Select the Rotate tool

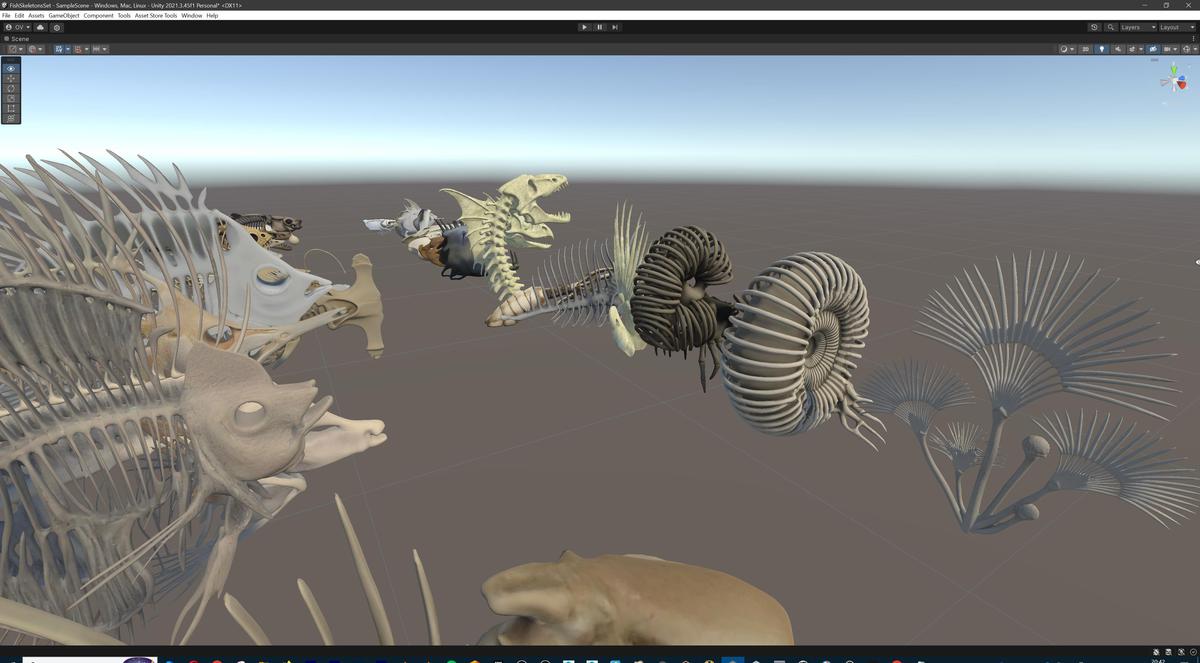[10, 88]
